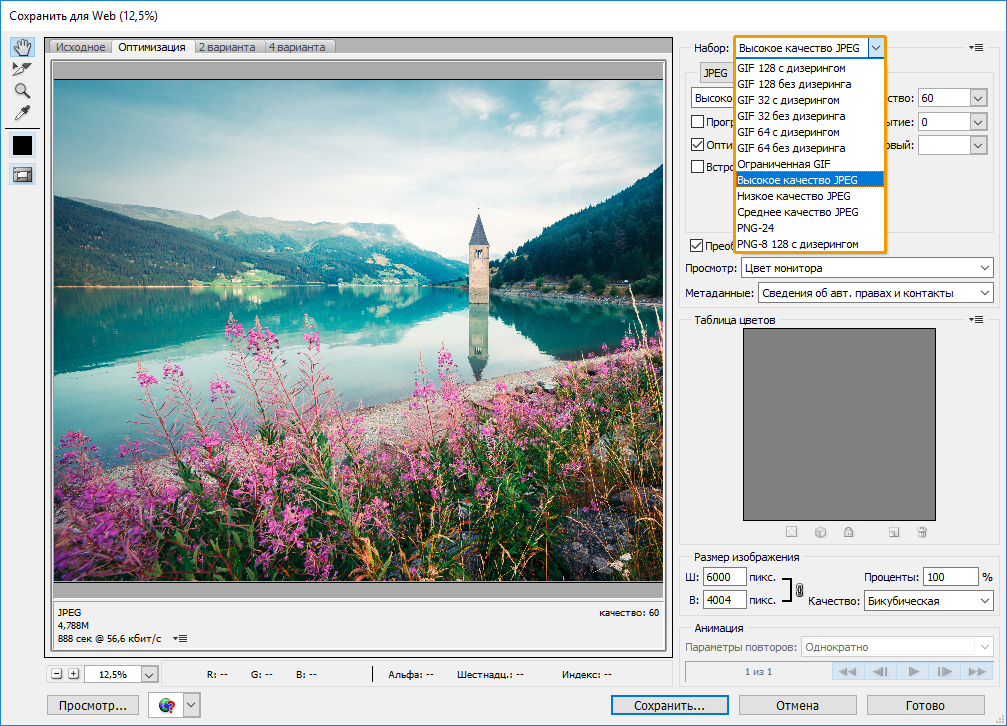Click the 'Просмотр...' button
Screen dimensions: 1007x726
pyautogui.click(x=93, y=705)
